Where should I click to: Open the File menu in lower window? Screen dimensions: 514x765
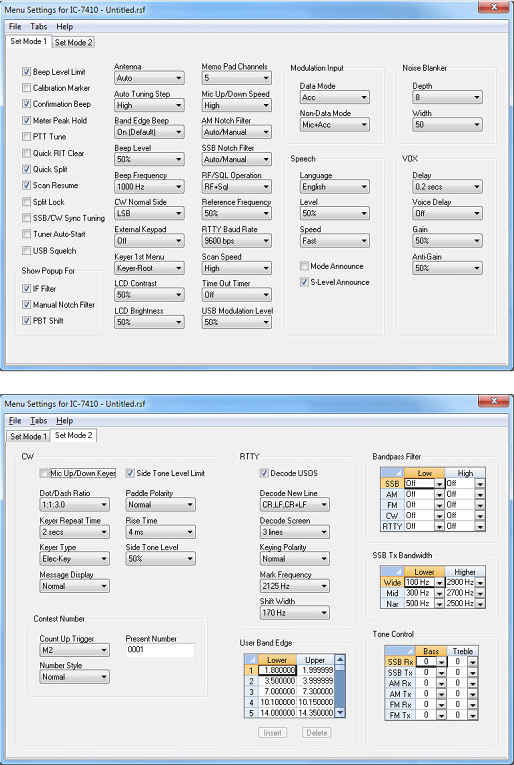pyautogui.click(x=15, y=421)
